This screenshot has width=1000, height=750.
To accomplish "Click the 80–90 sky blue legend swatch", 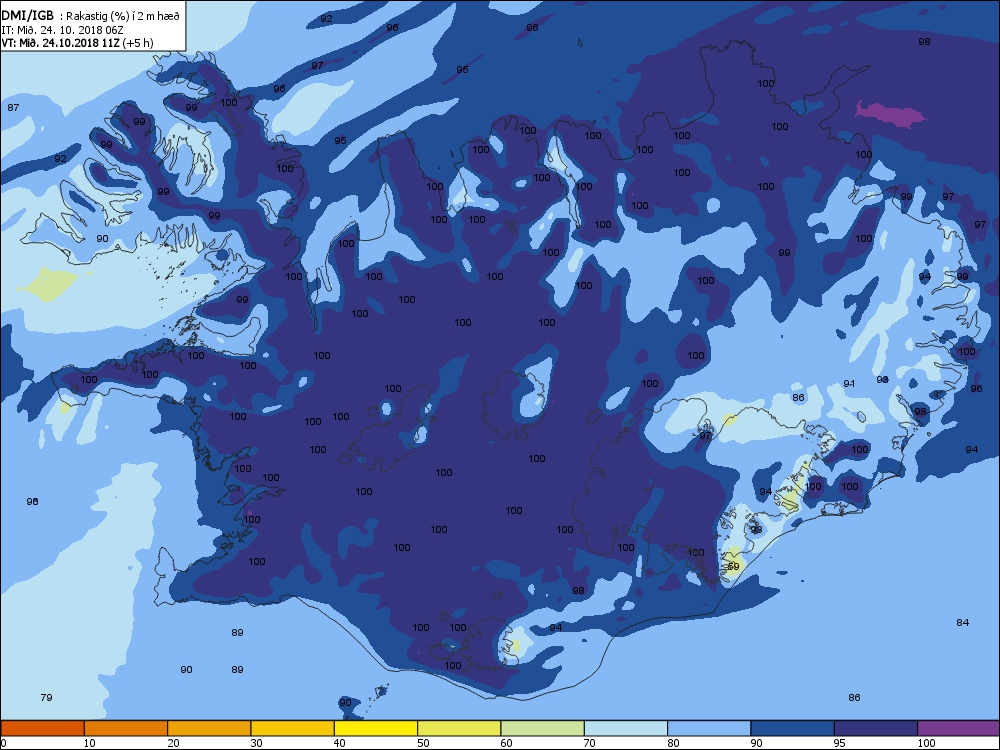I will 709,728.
